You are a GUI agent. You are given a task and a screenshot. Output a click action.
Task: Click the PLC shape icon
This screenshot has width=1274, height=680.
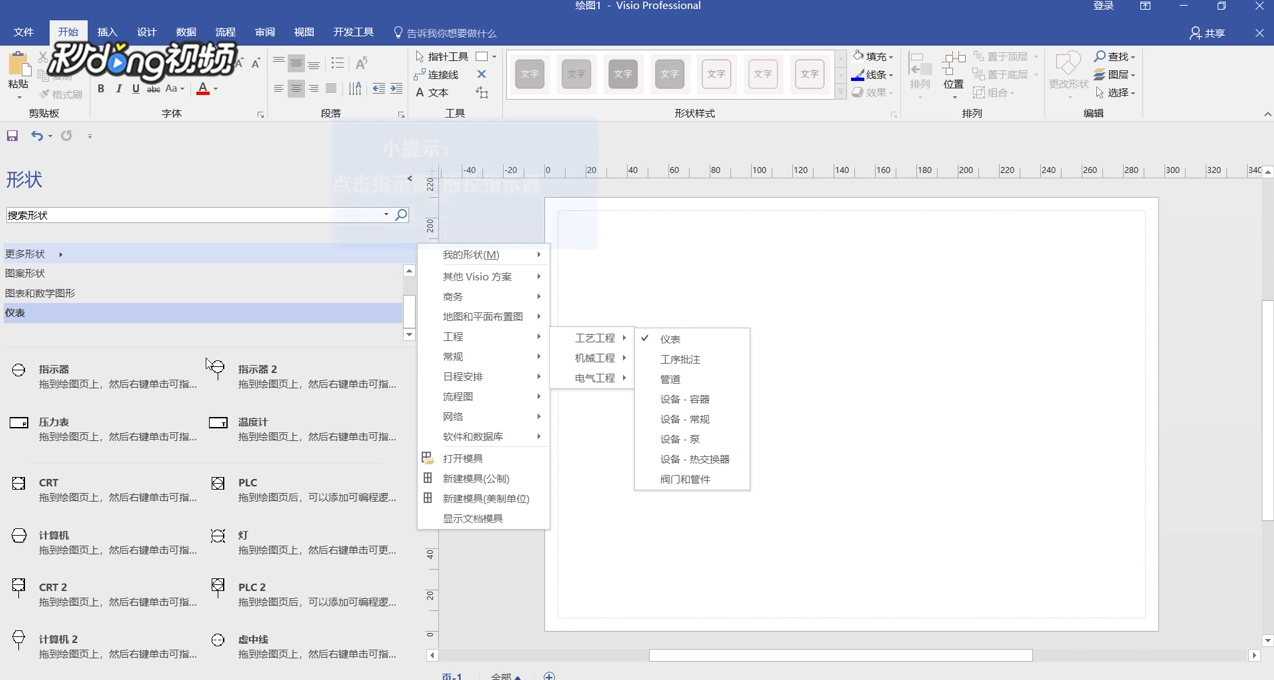(218, 483)
